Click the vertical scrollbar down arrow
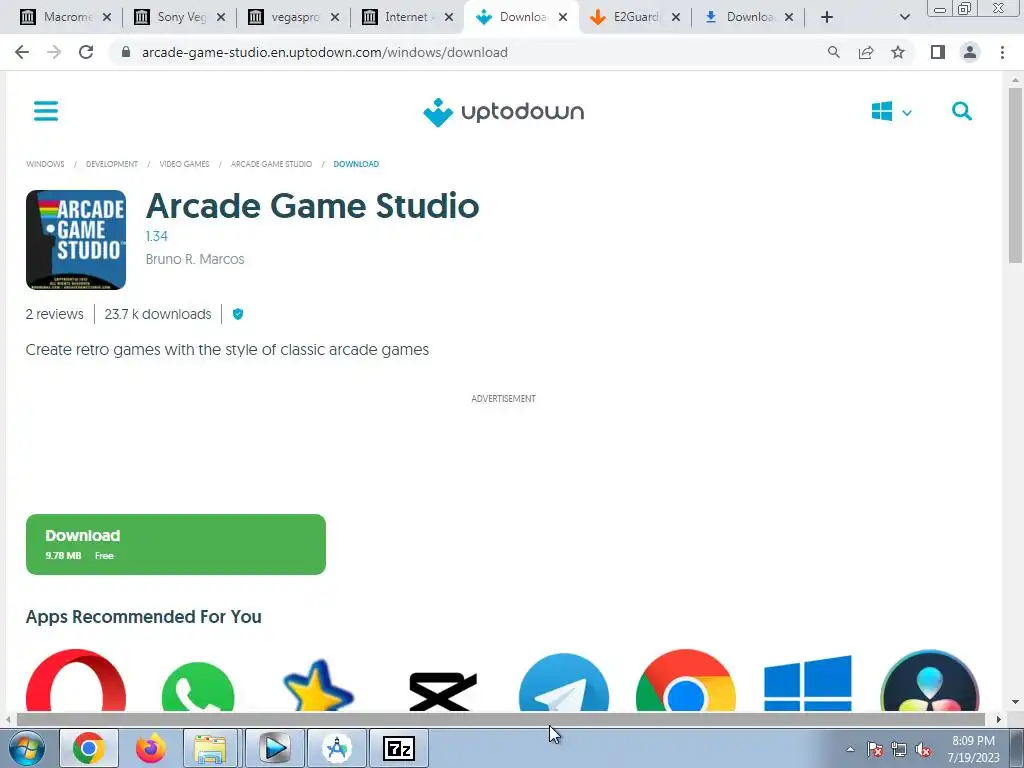Viewport: 1024px width, 768px height. click(1015, 702)
